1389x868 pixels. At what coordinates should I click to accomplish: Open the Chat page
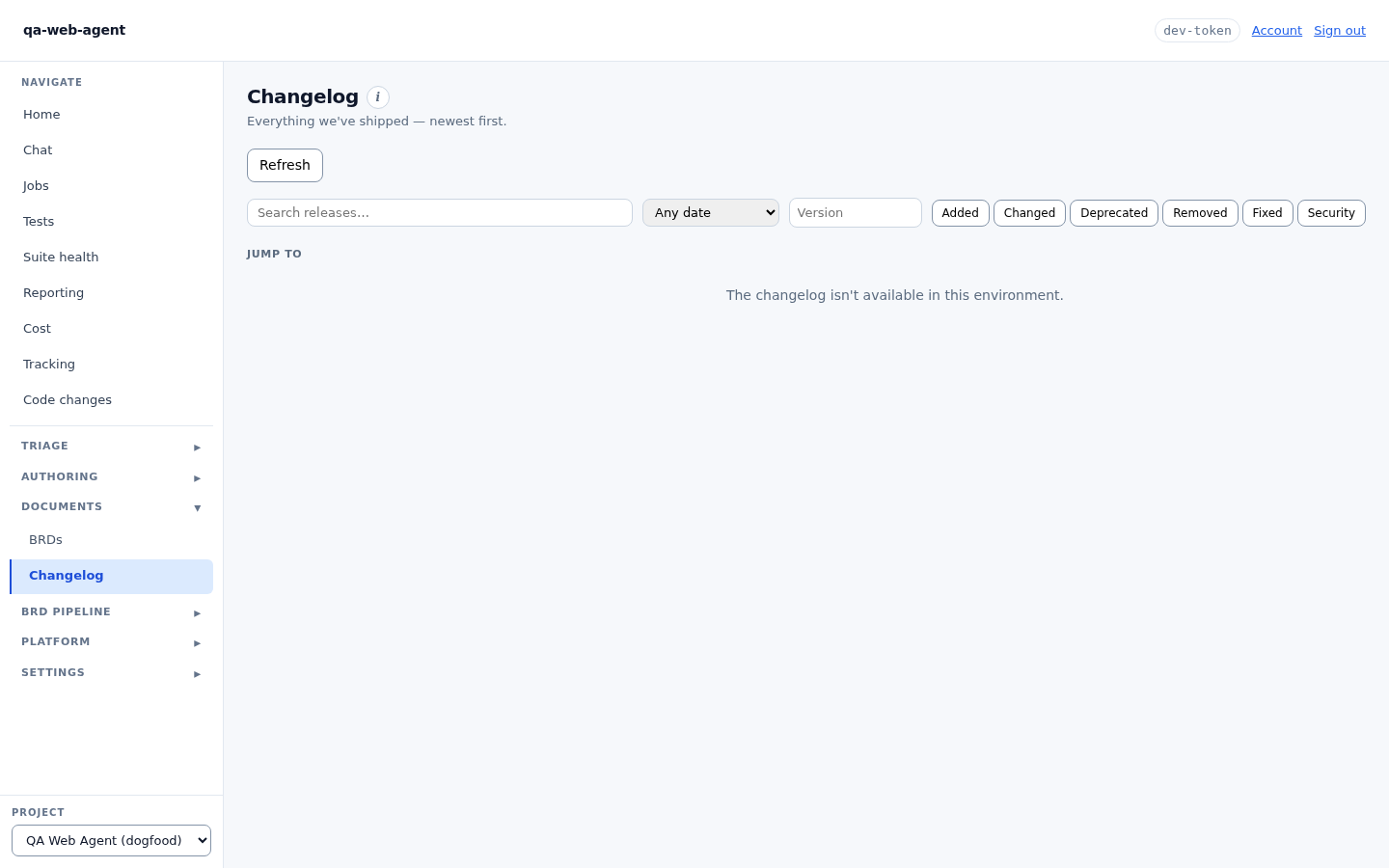coord(111,150)
